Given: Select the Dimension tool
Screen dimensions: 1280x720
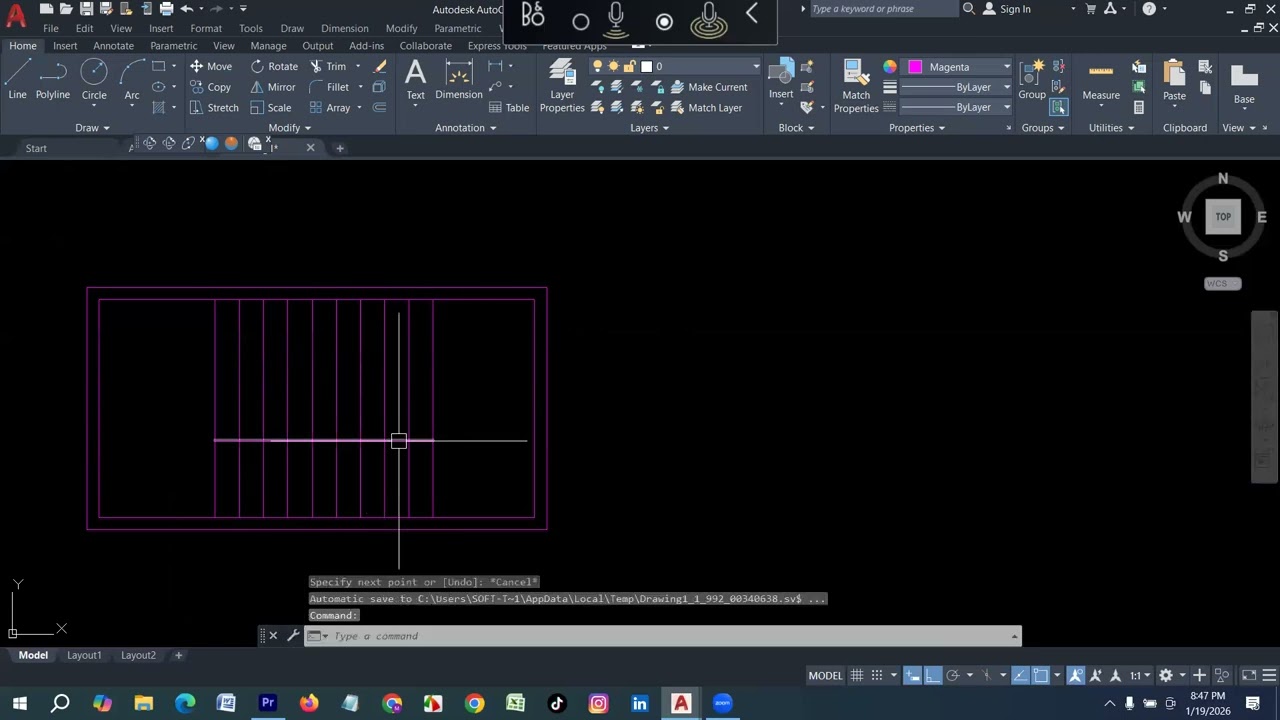Looking at the screenshot, I should point(459,80).
